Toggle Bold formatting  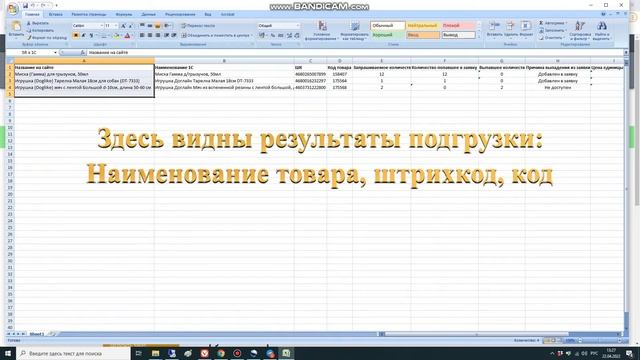pos(76,36)
